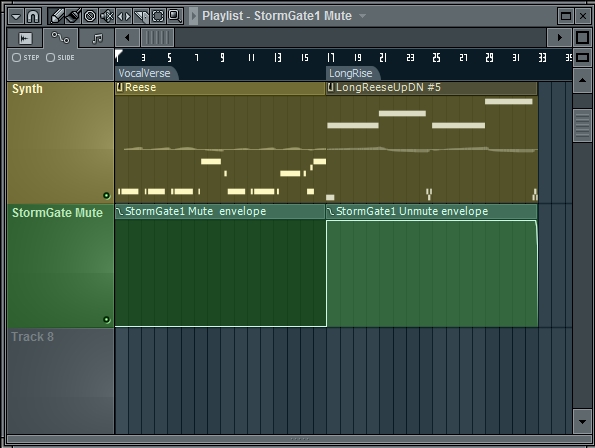
Task: Click the vertical scrollbar handle
Action: 582,125
